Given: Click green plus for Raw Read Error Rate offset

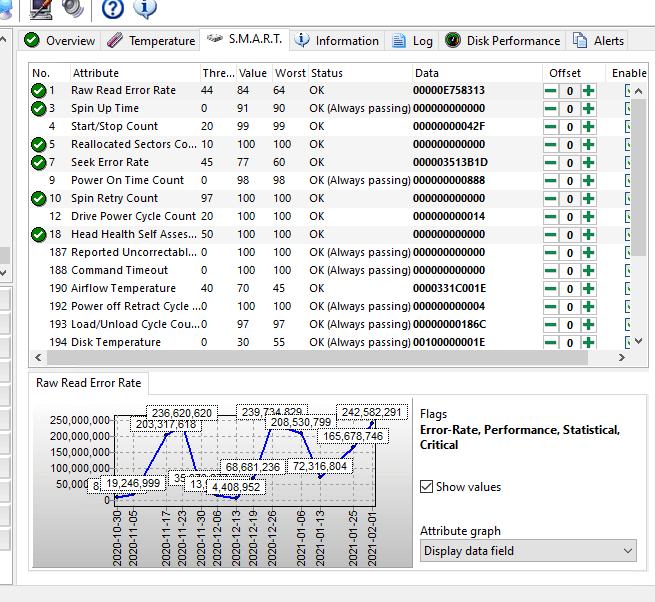Looking at the screenshot, I should pyautogui.click(x=588, y=91).
